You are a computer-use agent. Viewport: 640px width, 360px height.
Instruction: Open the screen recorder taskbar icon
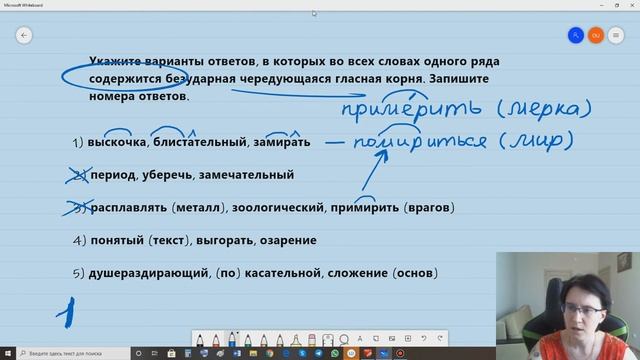400,353
